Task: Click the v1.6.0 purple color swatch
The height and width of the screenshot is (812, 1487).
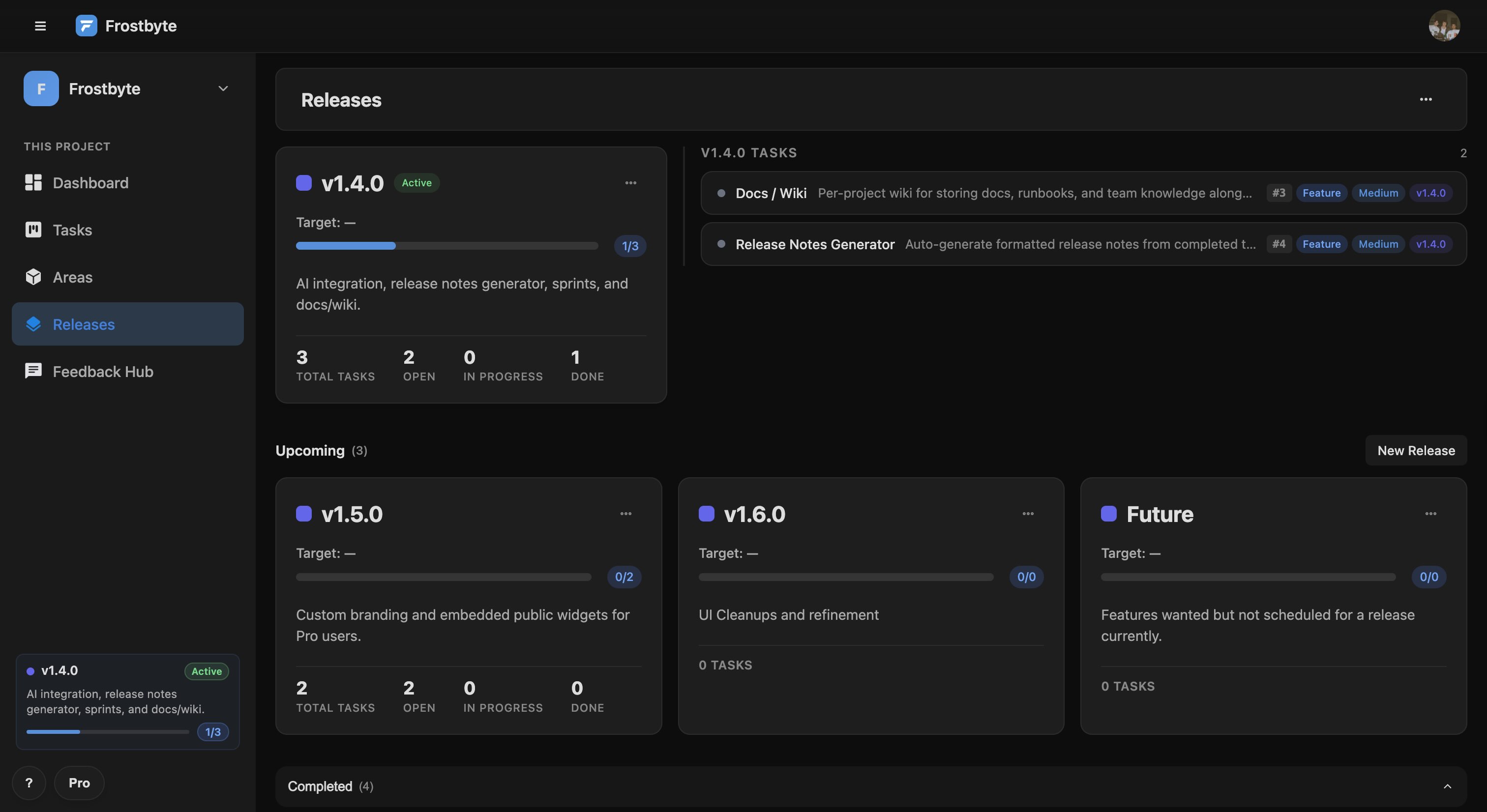Action: click(707, 514)
